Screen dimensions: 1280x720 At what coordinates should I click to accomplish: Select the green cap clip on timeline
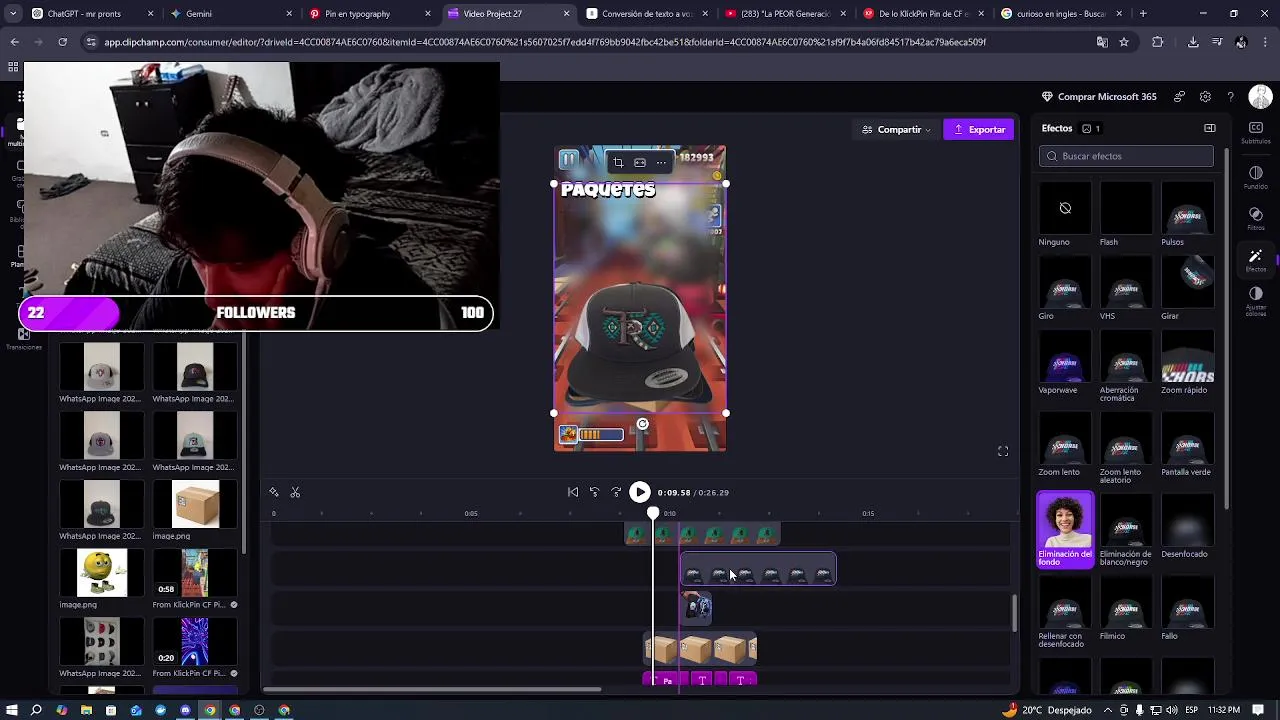(702, 535)
